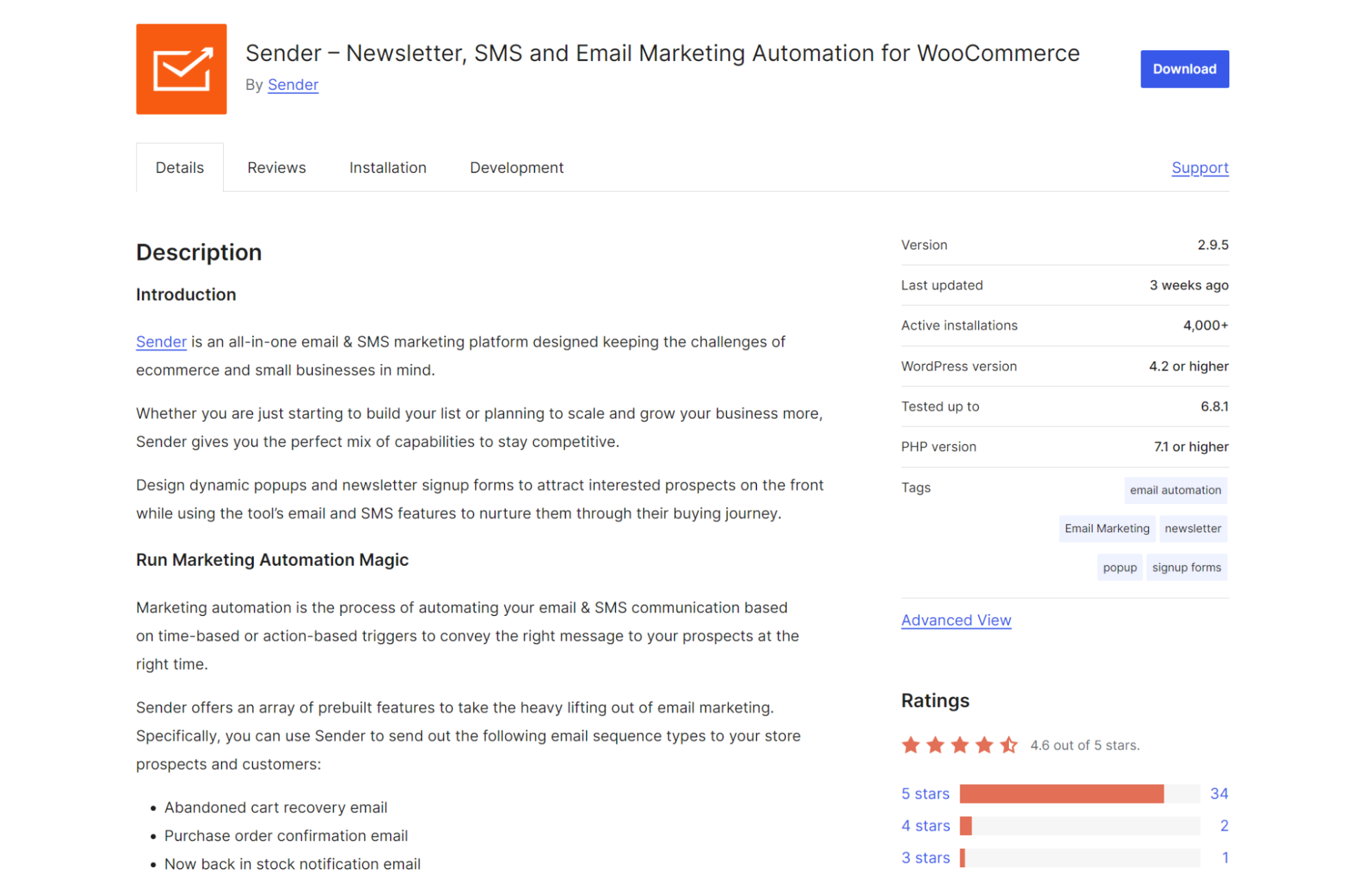The image size is (1372, 879).
Task: Click the 4 stars rating bar
Action: [x=1080, y=826]
